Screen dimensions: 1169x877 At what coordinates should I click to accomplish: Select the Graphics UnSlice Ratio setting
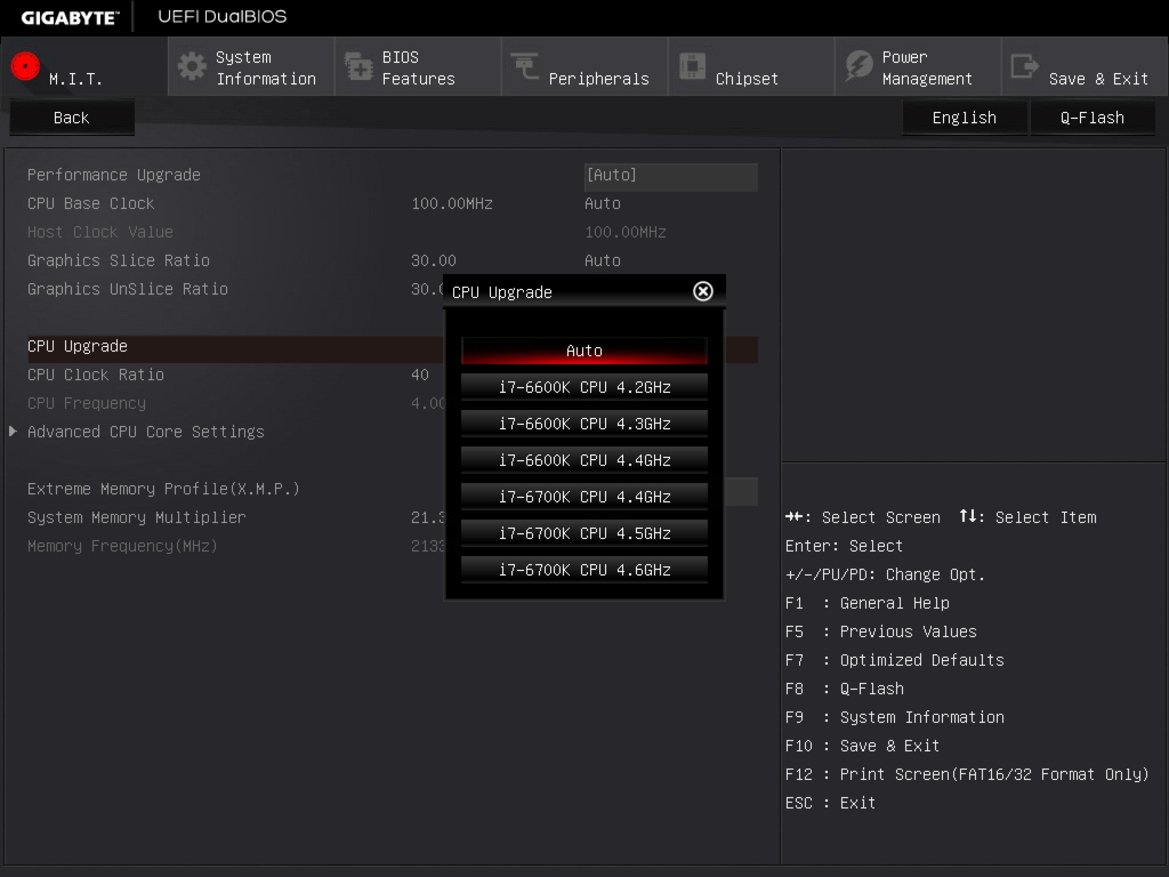[x=127, y=289]
